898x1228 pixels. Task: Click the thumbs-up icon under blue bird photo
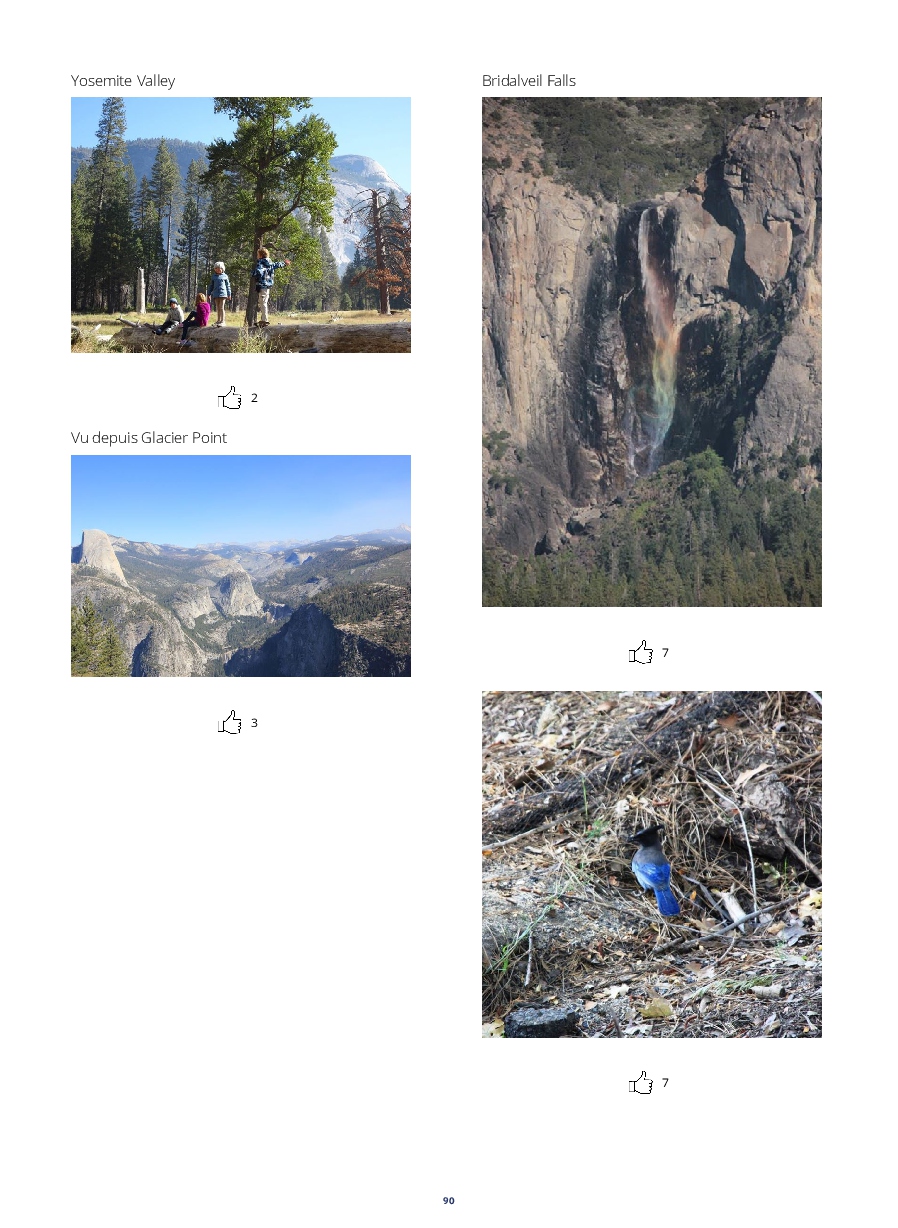tap(641, 1083)
